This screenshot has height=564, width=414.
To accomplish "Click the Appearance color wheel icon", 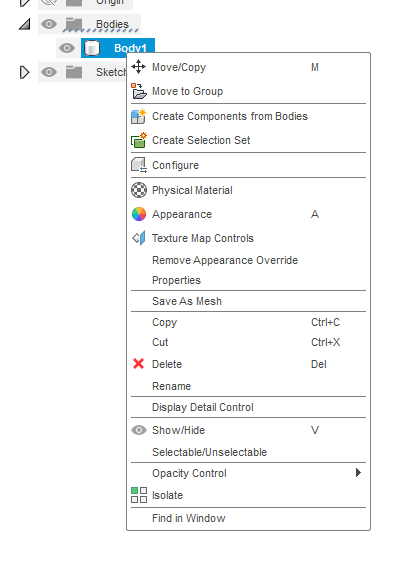I will click(139, 214).
